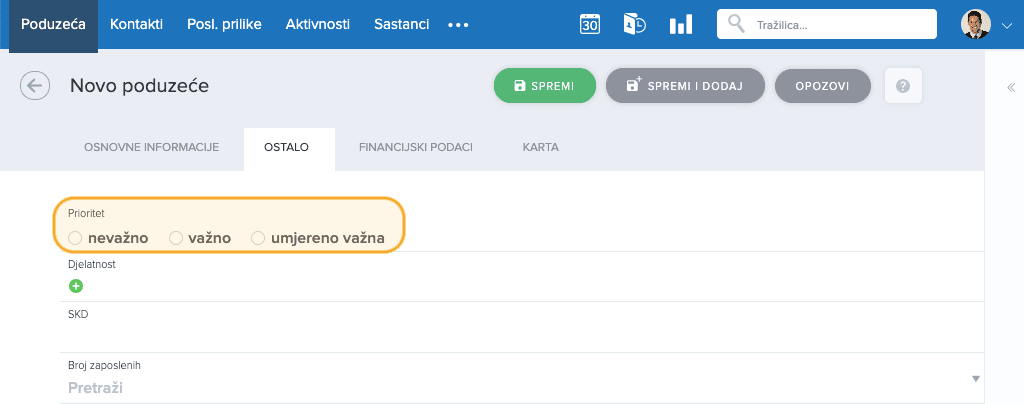The height and width of the screenshot is (404, 1024).
Task: Switch to Osnovne informacije tab
Action: [152, 147]
